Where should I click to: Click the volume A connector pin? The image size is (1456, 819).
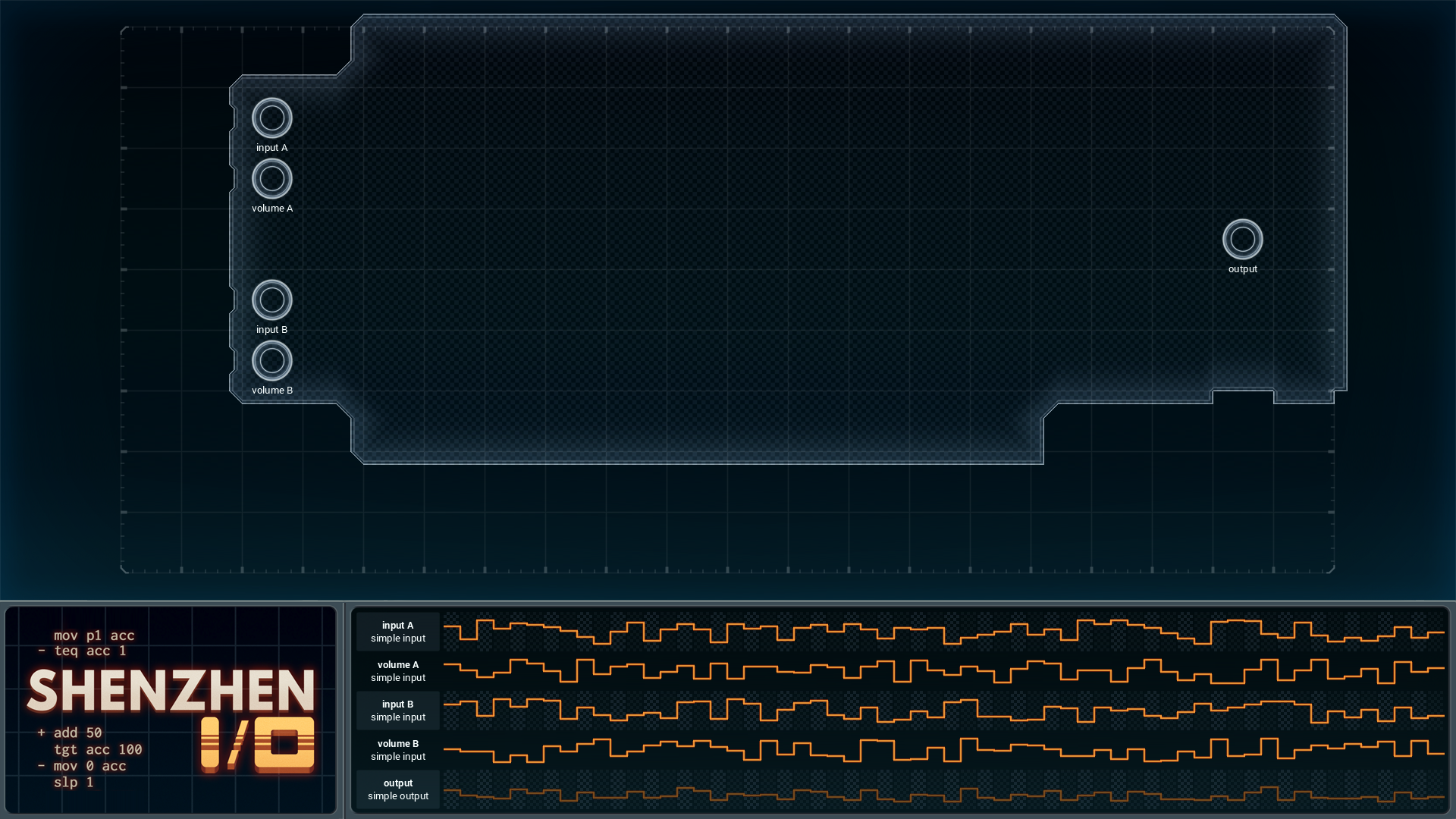tap(271, 179)
